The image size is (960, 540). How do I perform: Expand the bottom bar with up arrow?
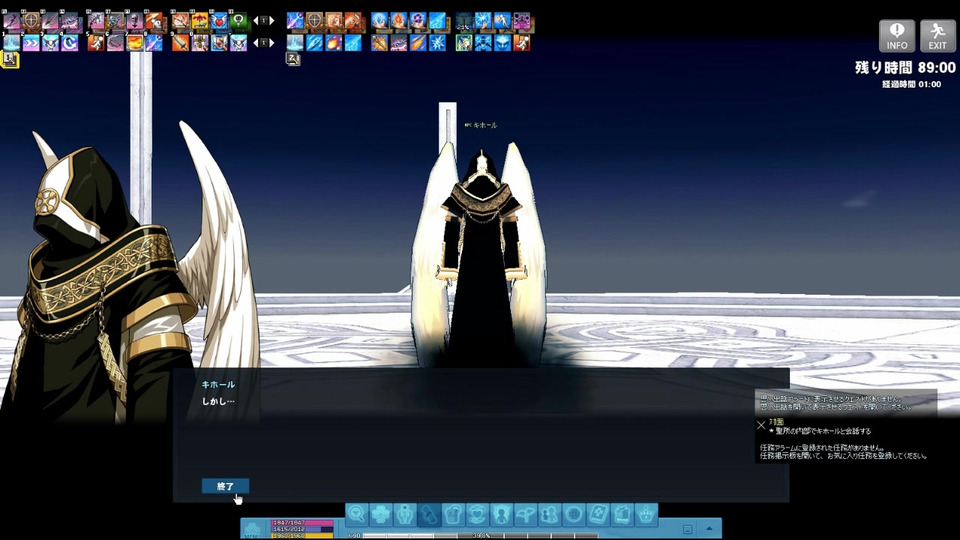[x=709, y=528]
